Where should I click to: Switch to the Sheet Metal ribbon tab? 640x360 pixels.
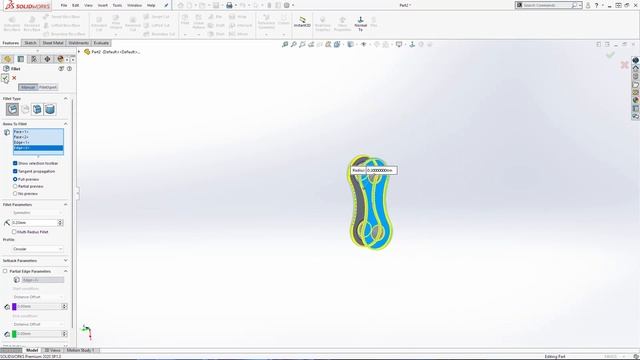(53, 43)
